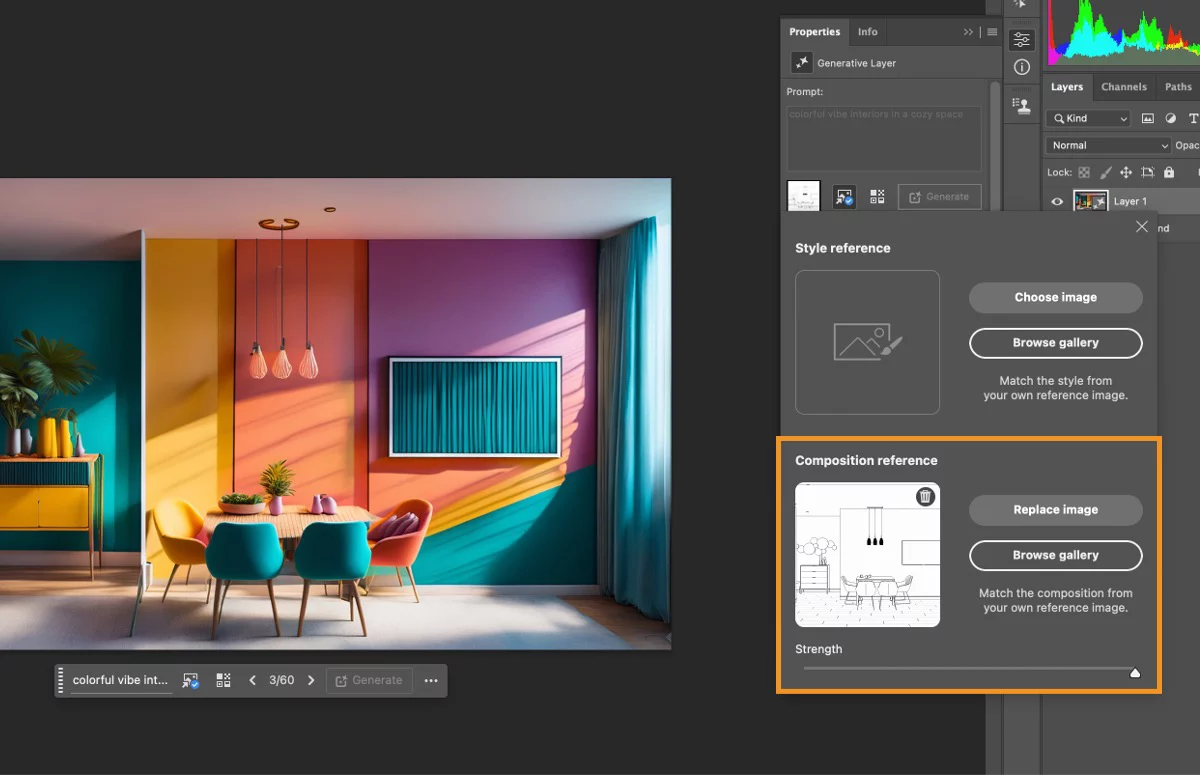1200x775 pixels.
Task: Click Browse gallery under Composition reference
Action: click(x=1055, y=555)
